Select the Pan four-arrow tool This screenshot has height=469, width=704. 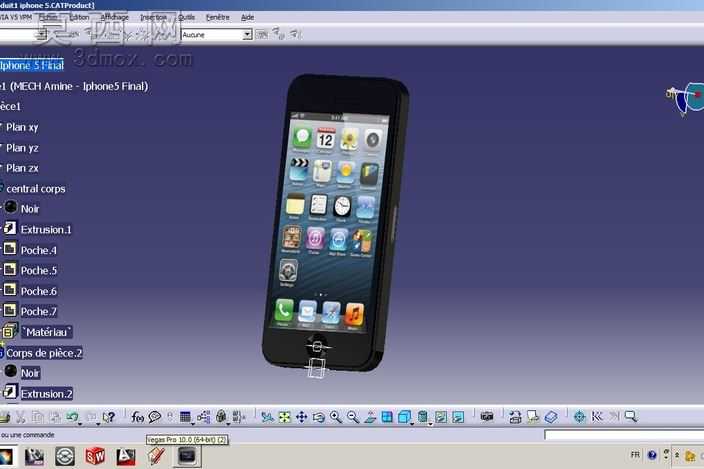301,417
